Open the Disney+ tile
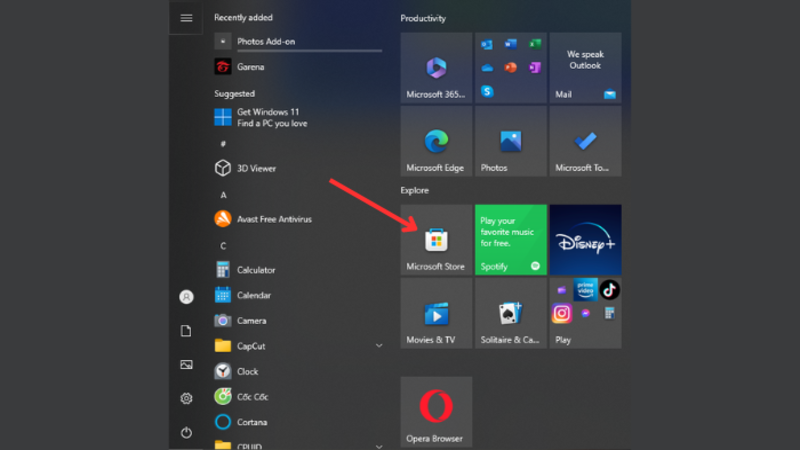The image size is (800, 450). tap(585, 240)
